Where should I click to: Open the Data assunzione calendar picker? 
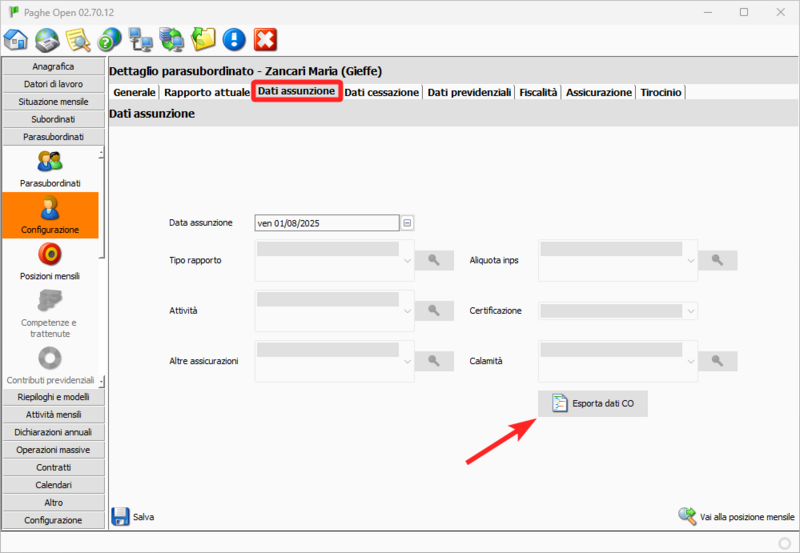coord(408,223)
